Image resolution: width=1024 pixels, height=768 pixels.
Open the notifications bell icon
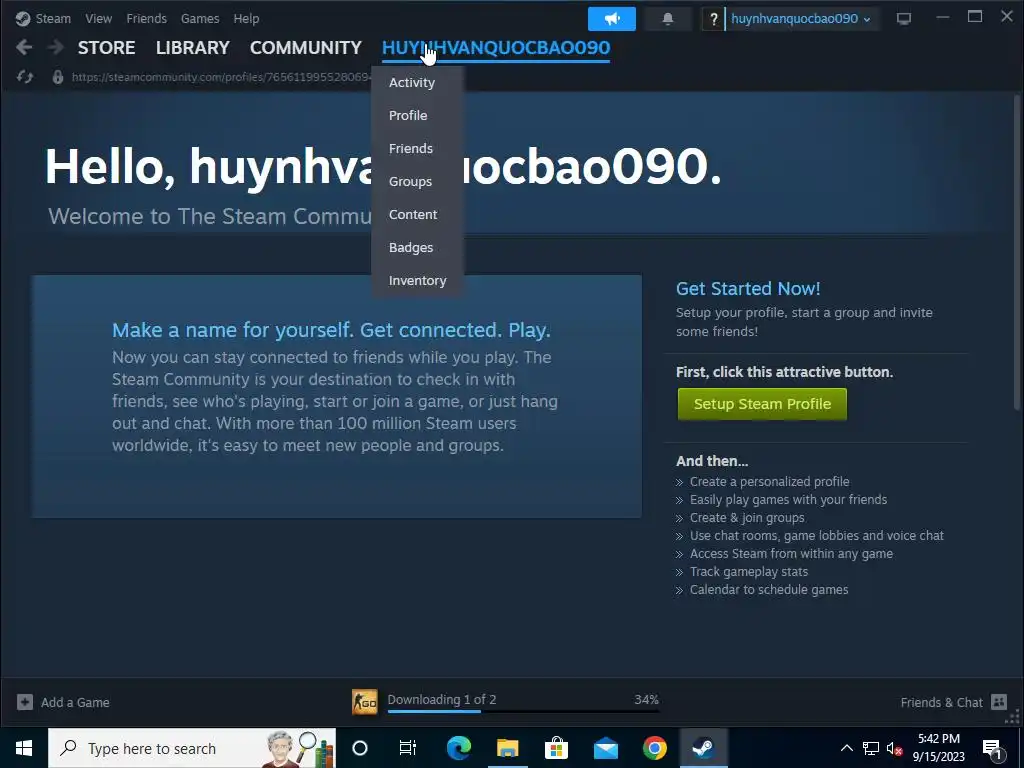click(667, 19)
